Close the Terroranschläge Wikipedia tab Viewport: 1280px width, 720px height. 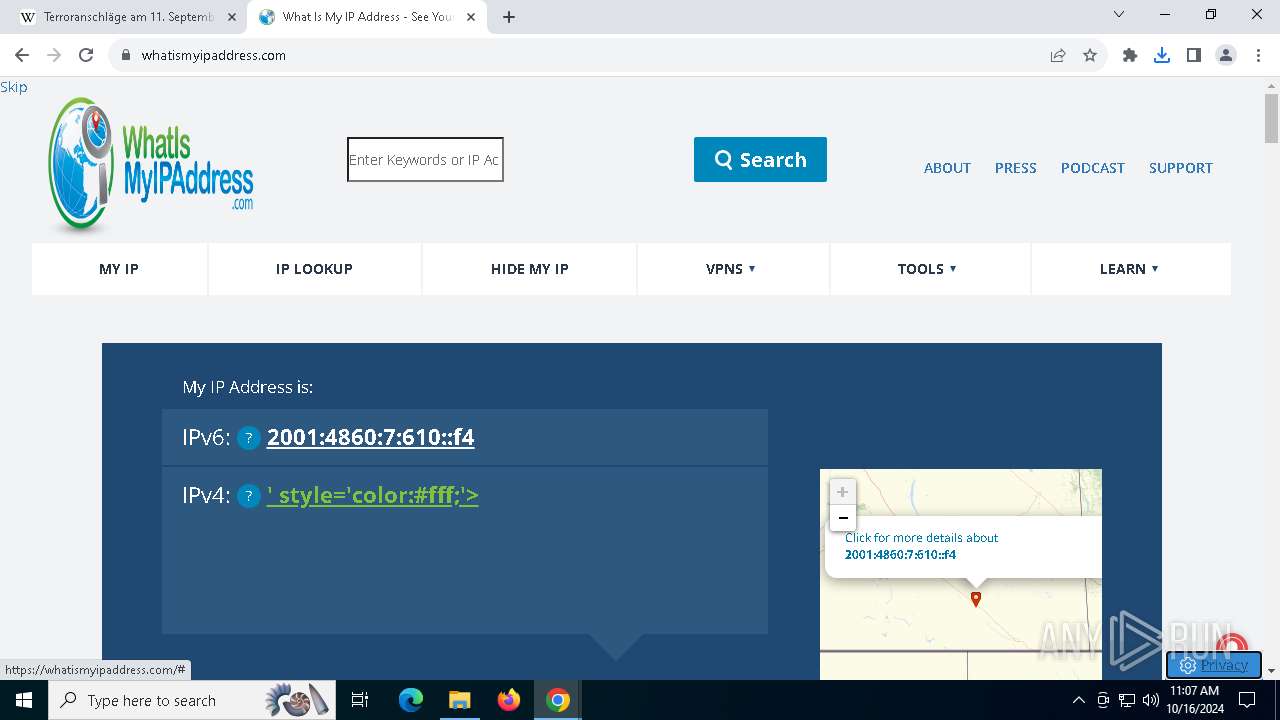point(232,17)
